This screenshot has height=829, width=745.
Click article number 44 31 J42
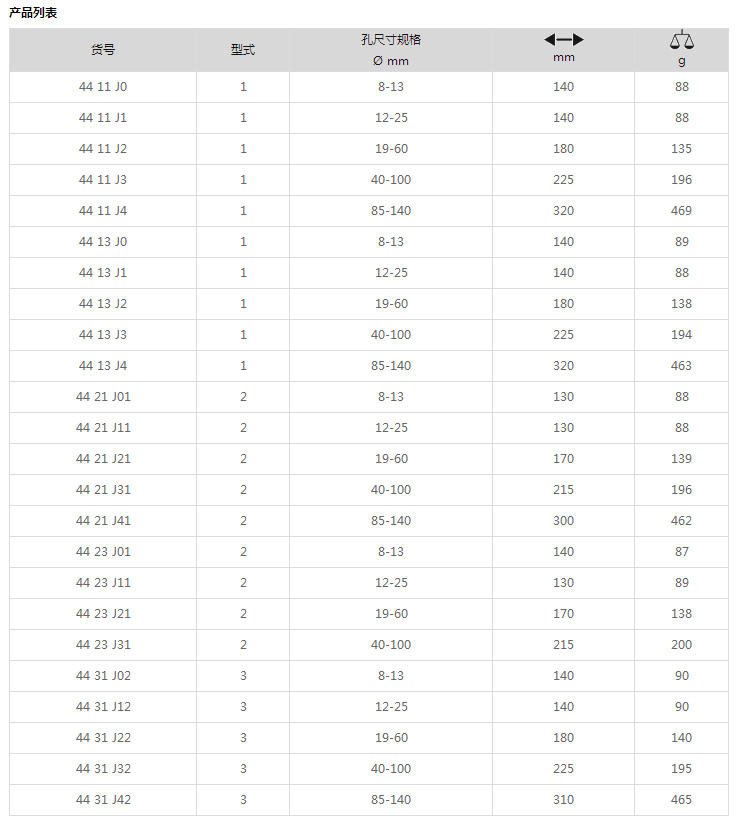point(103,799)
